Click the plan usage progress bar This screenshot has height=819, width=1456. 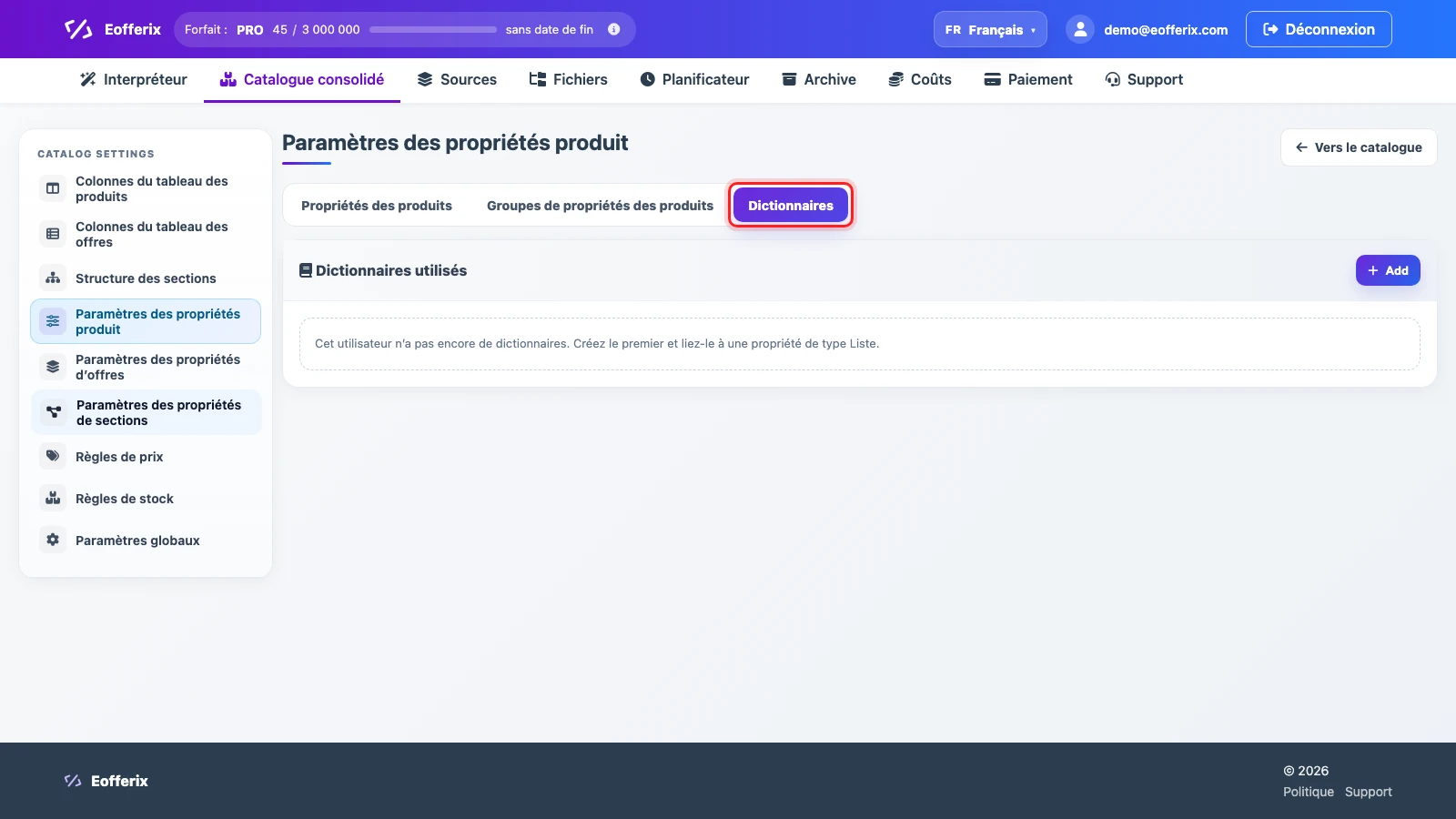click(x=433, y=29)
